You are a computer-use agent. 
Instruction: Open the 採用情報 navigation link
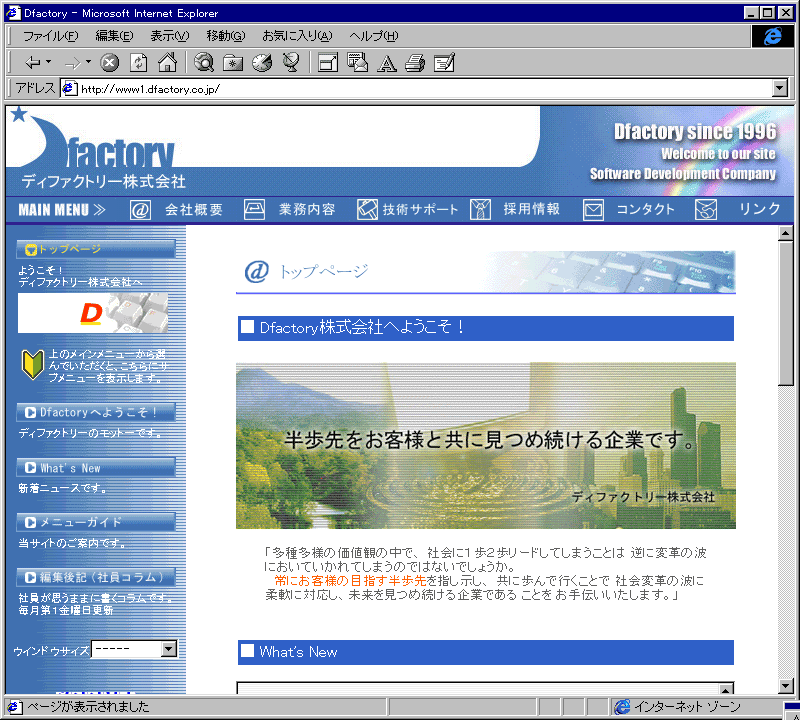(532, 210)
